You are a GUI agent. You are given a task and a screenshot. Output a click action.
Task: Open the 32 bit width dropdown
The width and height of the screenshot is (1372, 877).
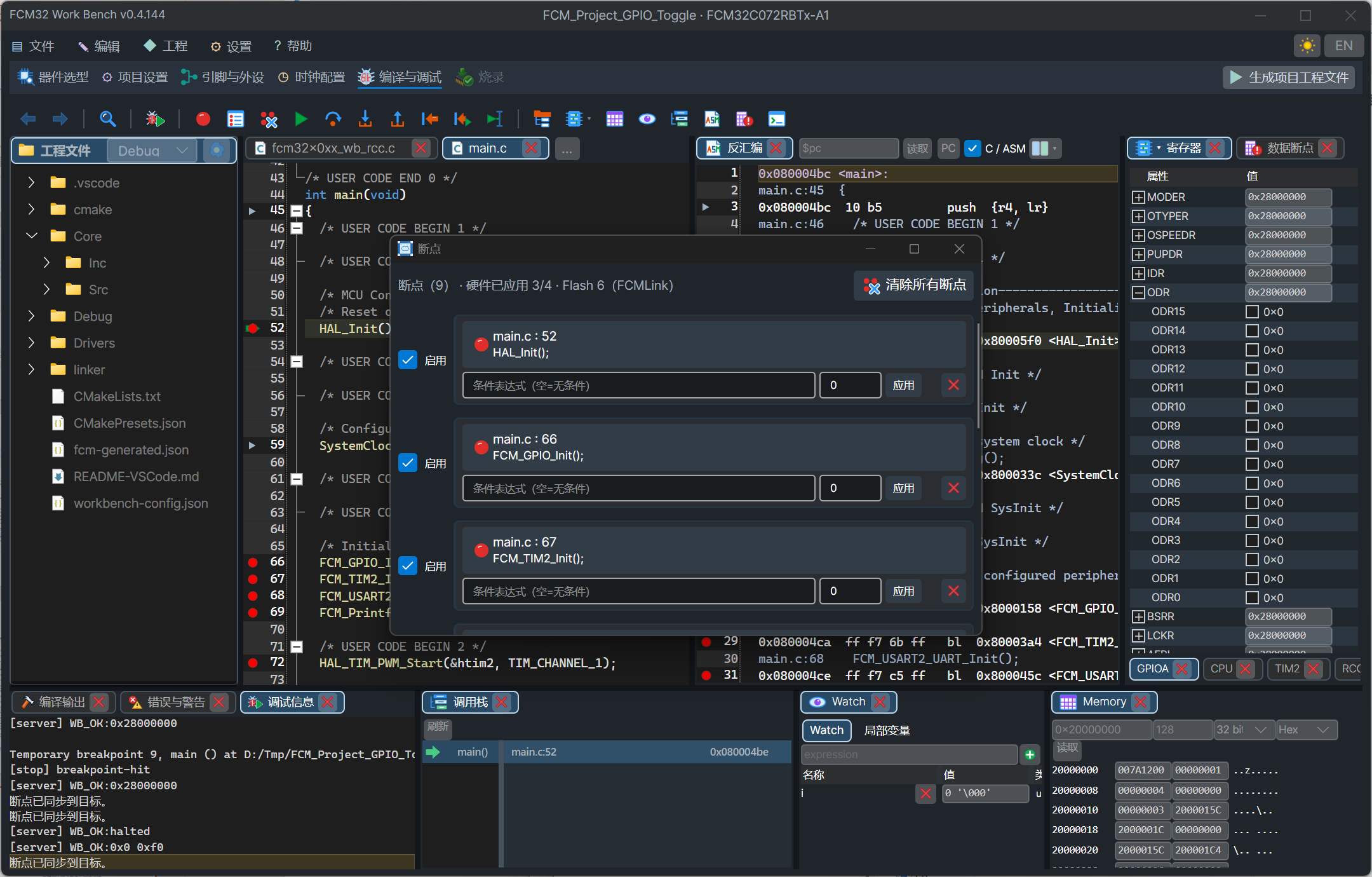pos(1244,730)
